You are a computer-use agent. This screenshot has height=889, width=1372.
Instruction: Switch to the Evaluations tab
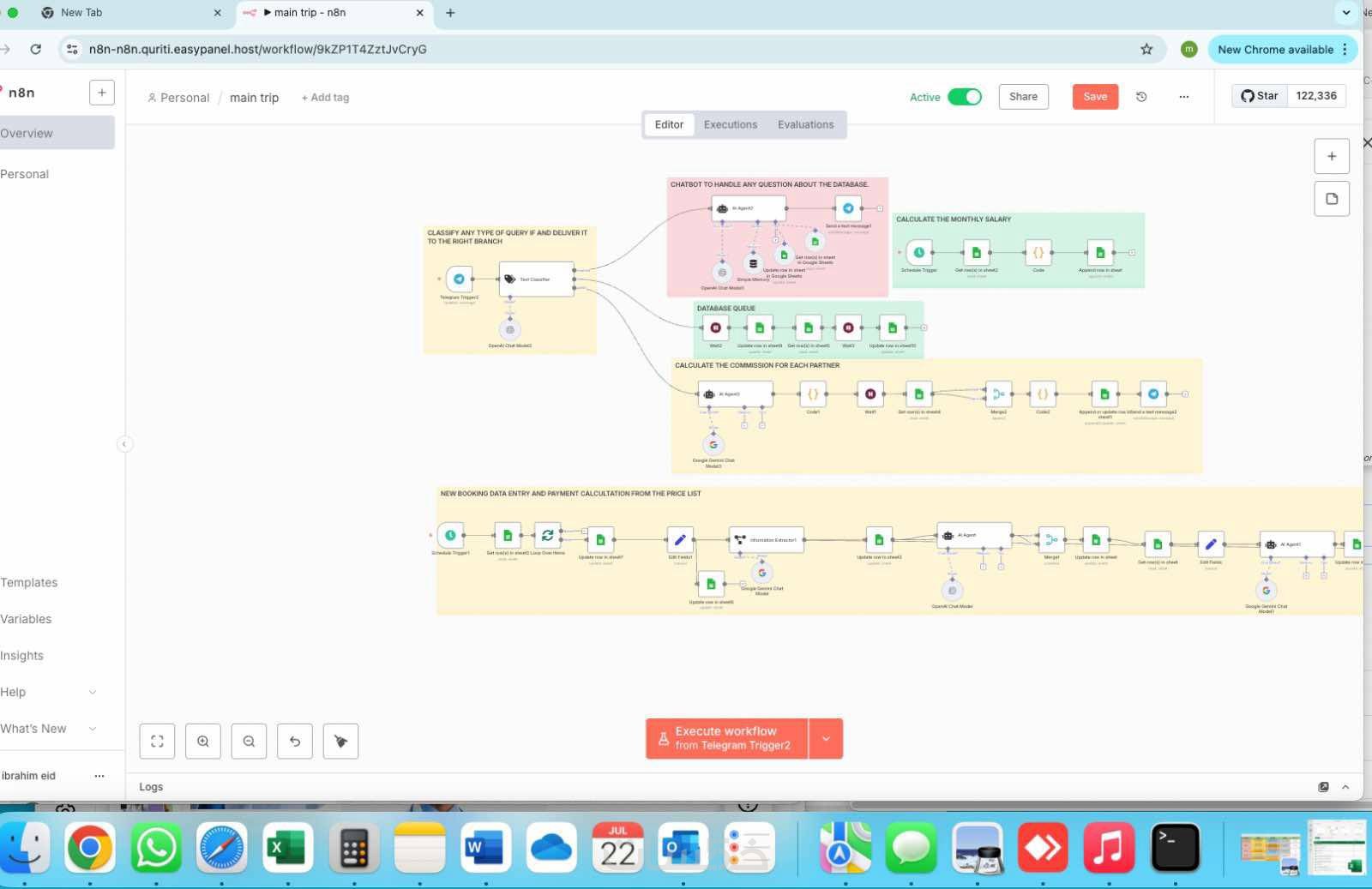(x=805, y=124)
